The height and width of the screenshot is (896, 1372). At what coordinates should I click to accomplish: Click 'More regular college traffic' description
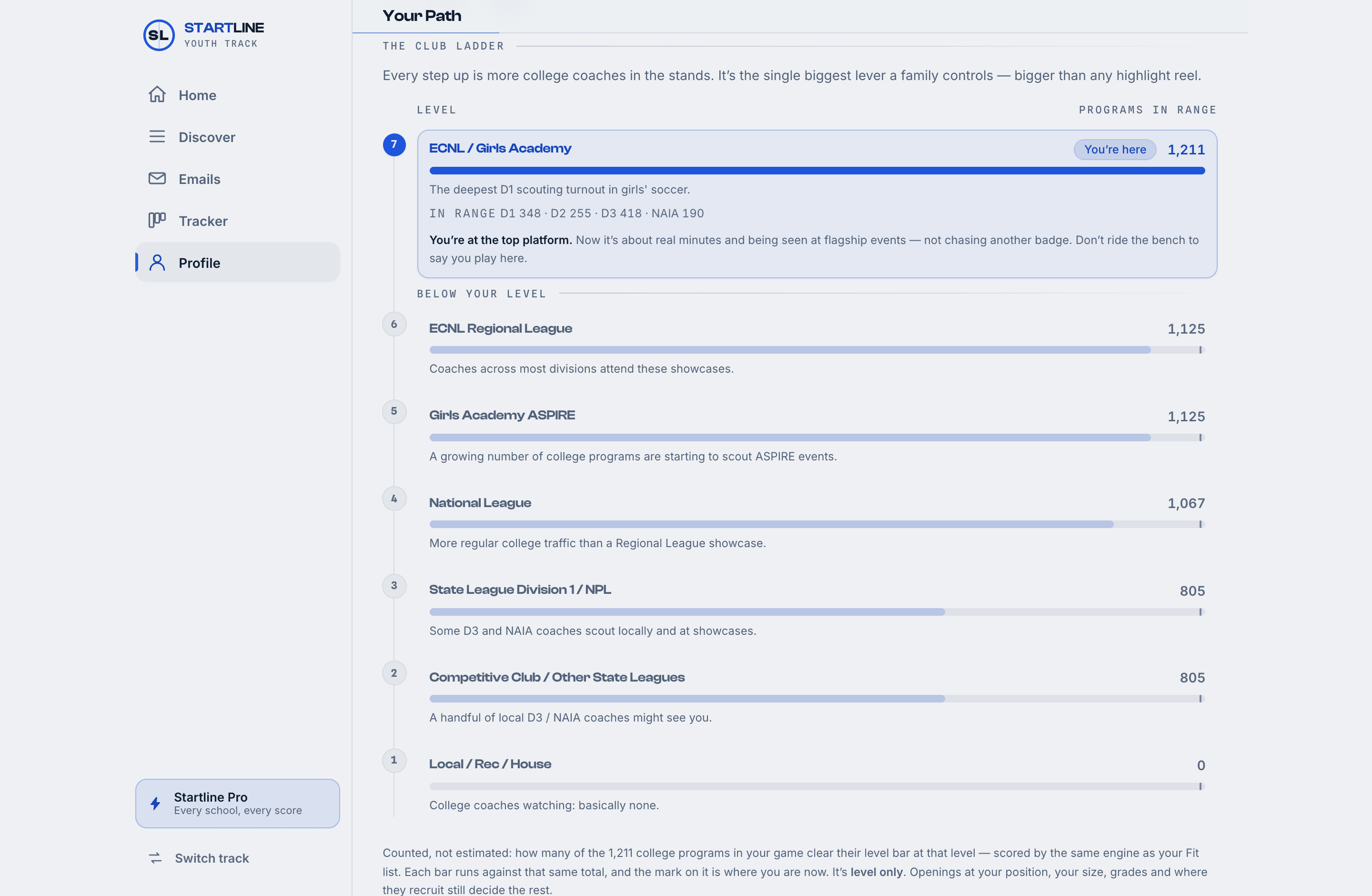point(597,544)
